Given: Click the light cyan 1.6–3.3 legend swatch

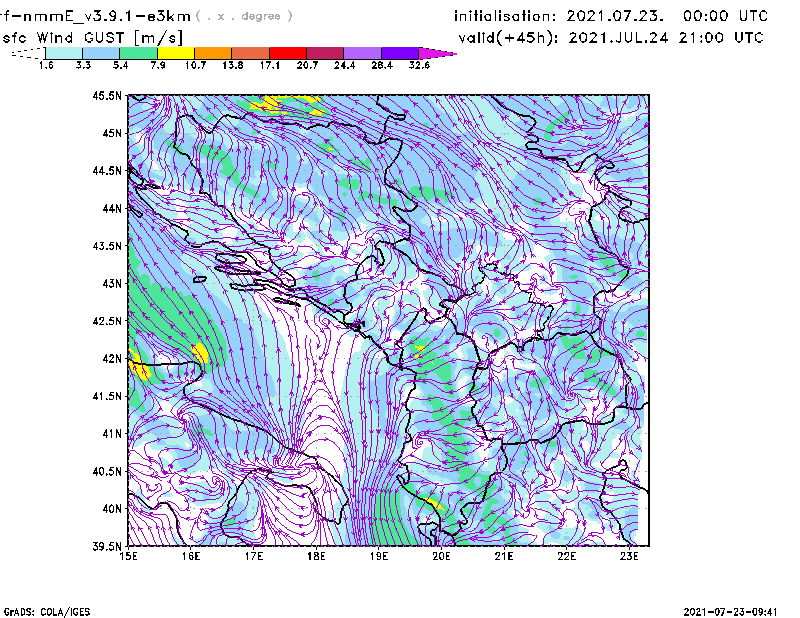Looking at the screenshot, I should click(x=64, y=53).
